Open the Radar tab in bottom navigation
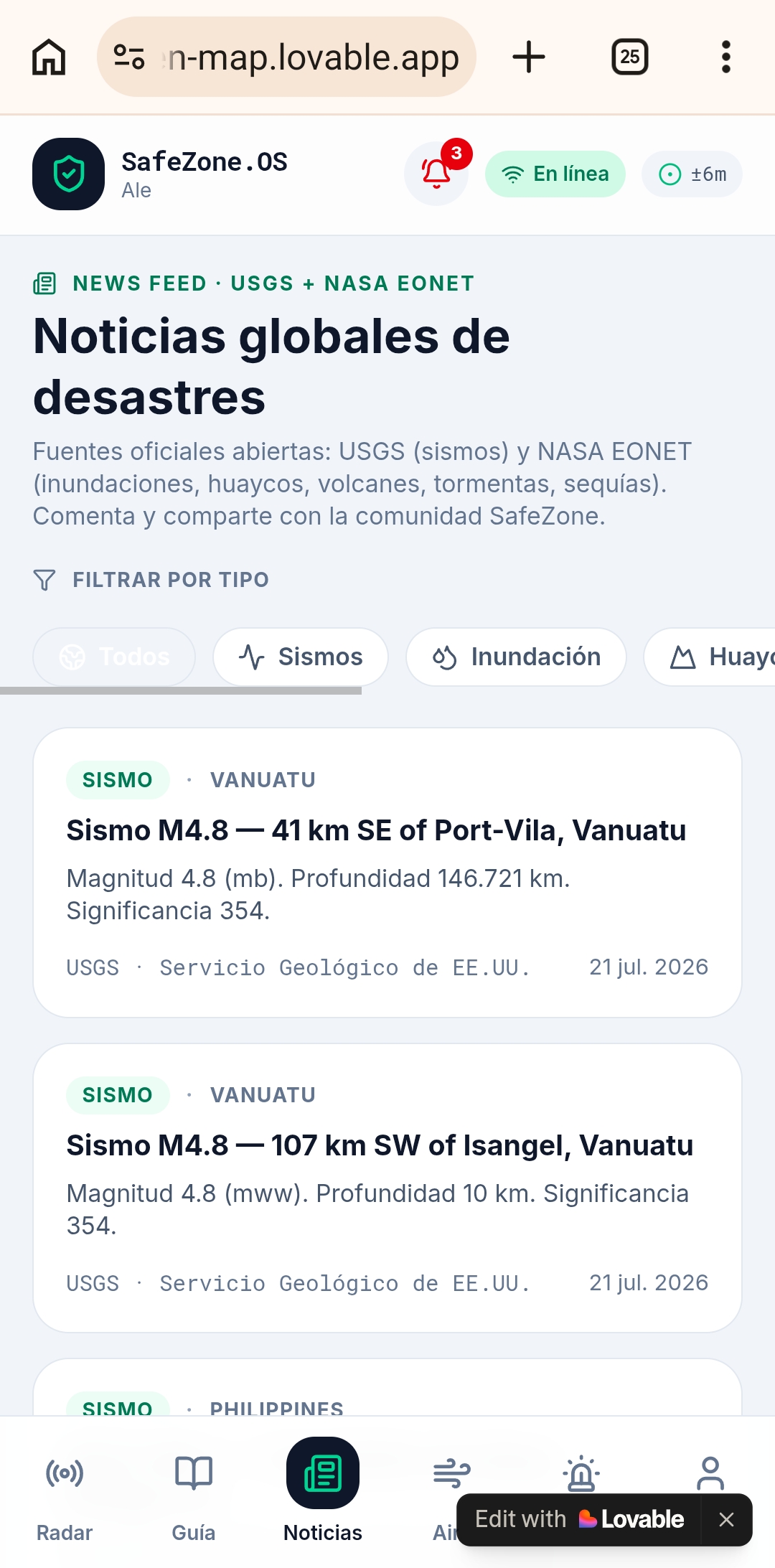Screen dimensions: 775x1568 [65, 1498]
